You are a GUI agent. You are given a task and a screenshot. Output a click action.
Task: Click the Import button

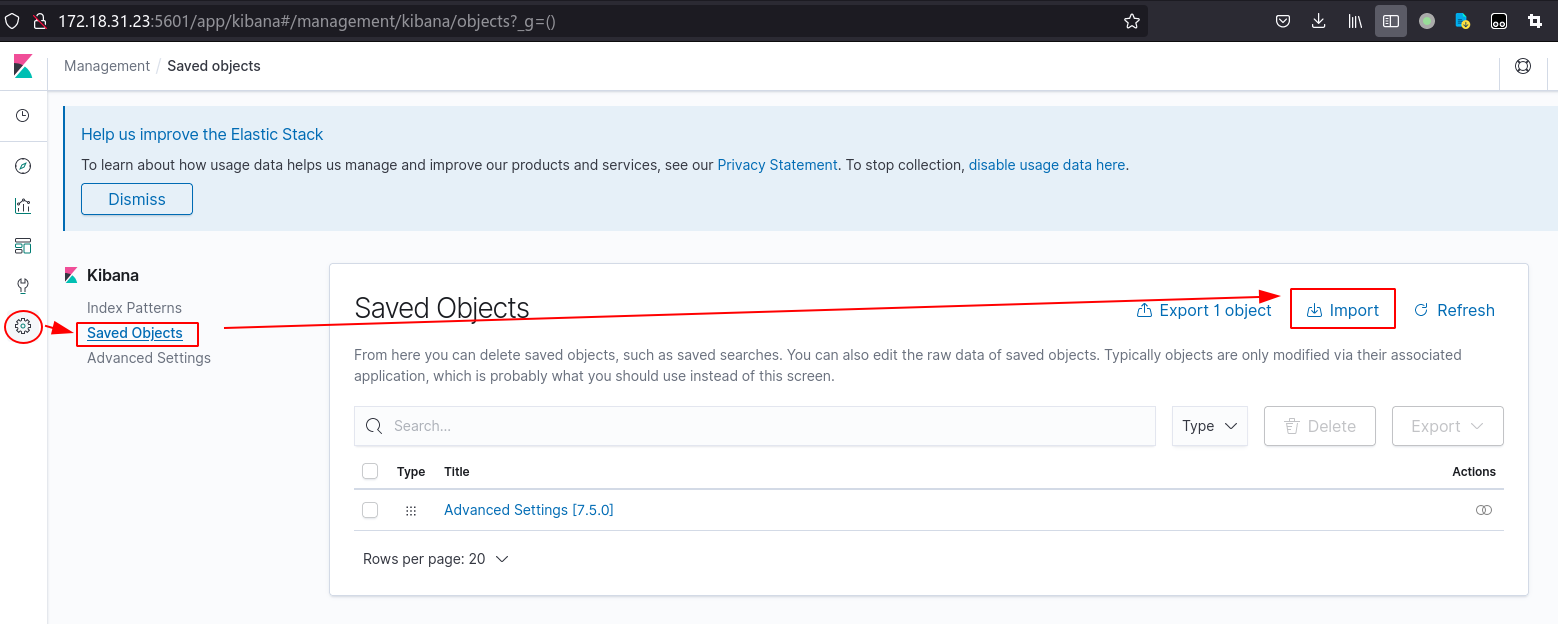point(1343,310)
